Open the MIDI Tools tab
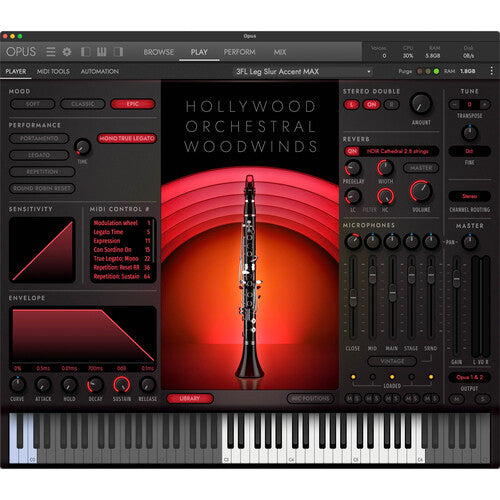The image size is (500, 500). 53,71
